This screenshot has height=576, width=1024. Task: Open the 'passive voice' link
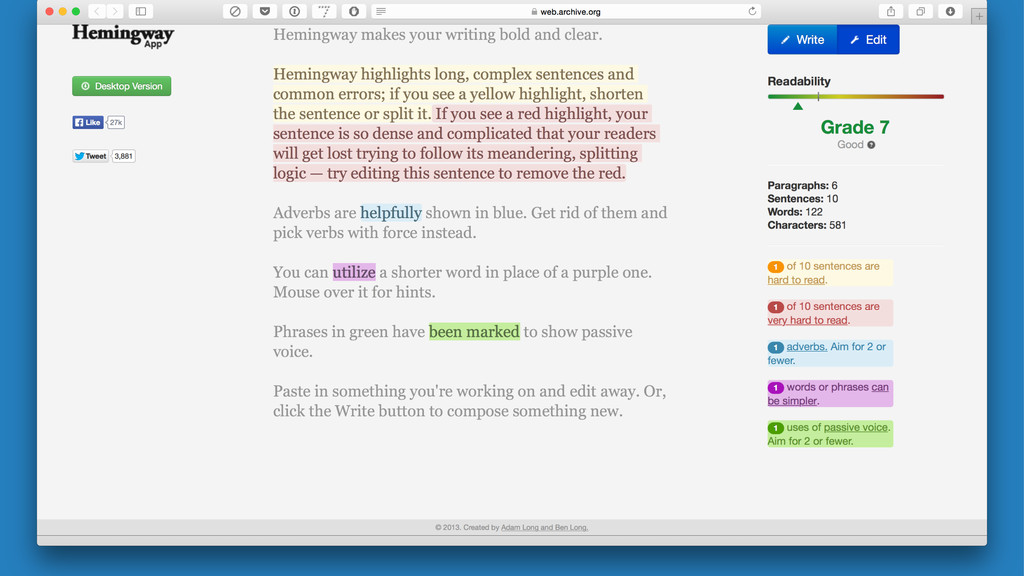tap(856, 427)
